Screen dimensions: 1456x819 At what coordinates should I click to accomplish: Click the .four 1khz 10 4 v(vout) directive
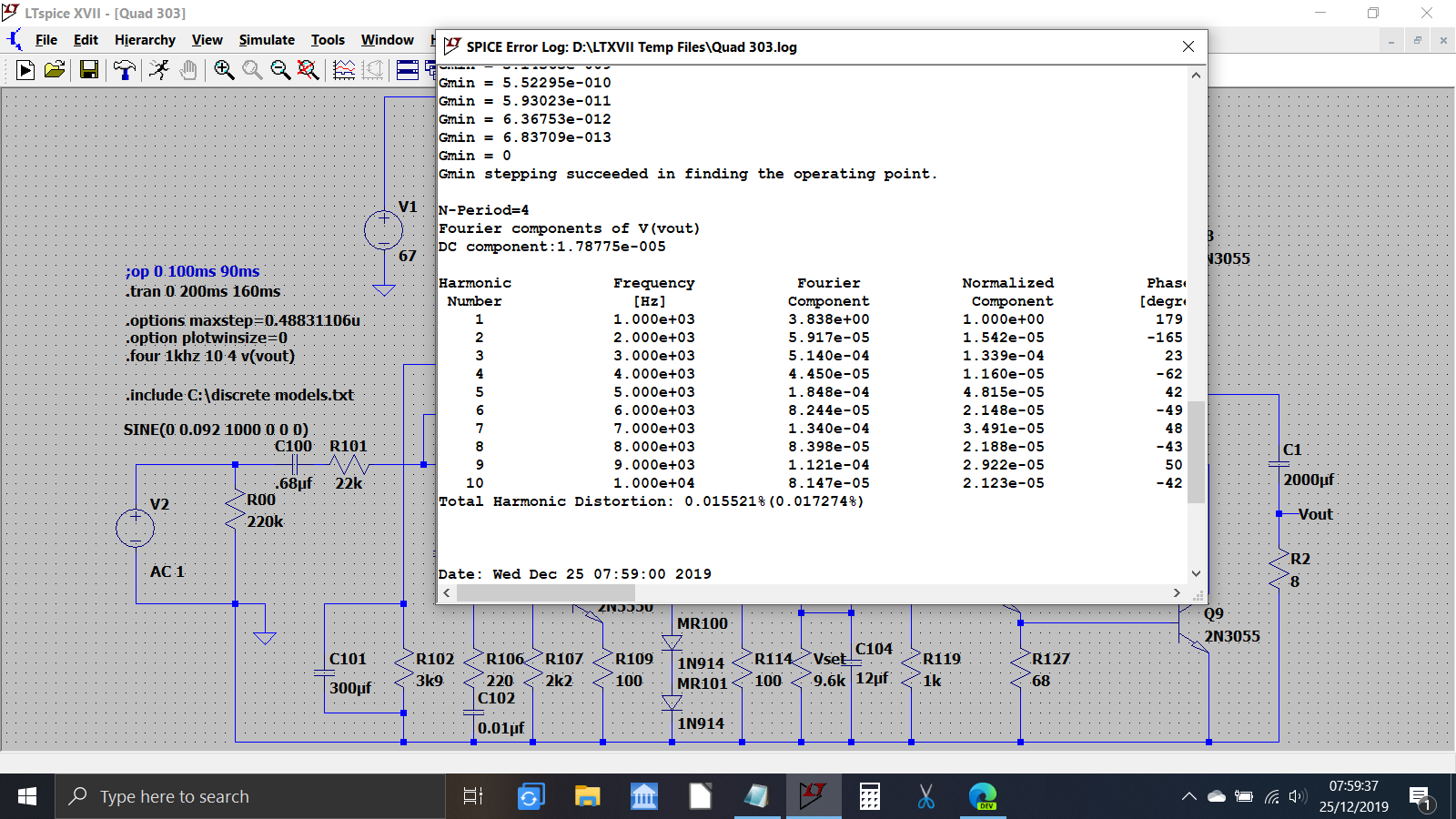coord(210,356)
